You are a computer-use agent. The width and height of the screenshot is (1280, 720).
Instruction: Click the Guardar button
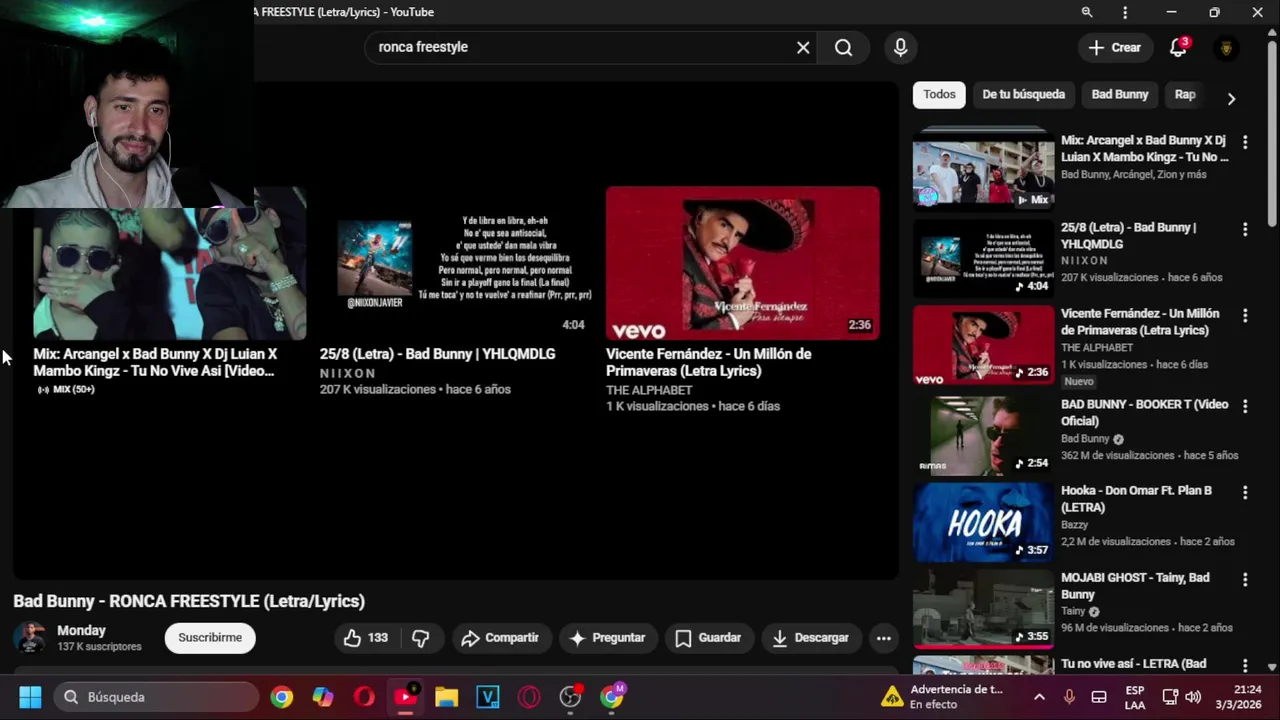pos(708,638)
